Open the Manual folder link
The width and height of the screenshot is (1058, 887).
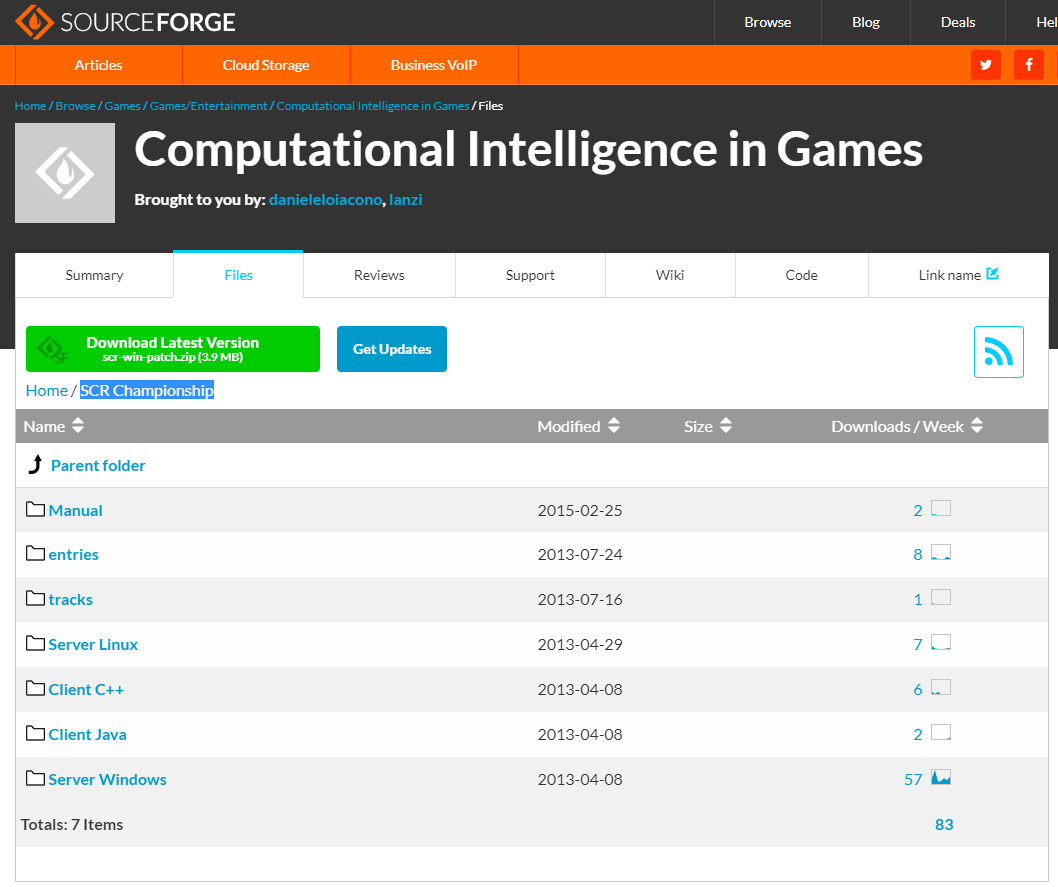click(76, 511)
